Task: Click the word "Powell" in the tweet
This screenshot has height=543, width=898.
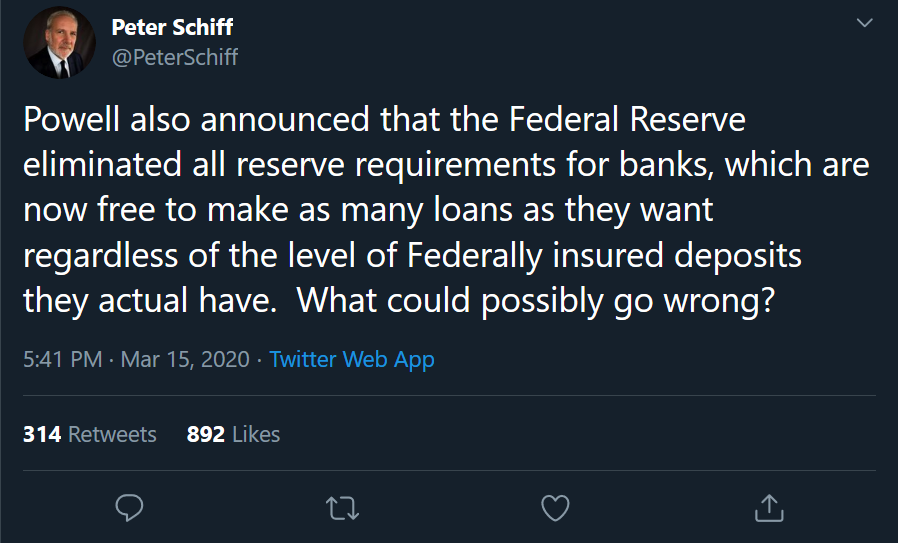Action: click(x=73, y=121)
